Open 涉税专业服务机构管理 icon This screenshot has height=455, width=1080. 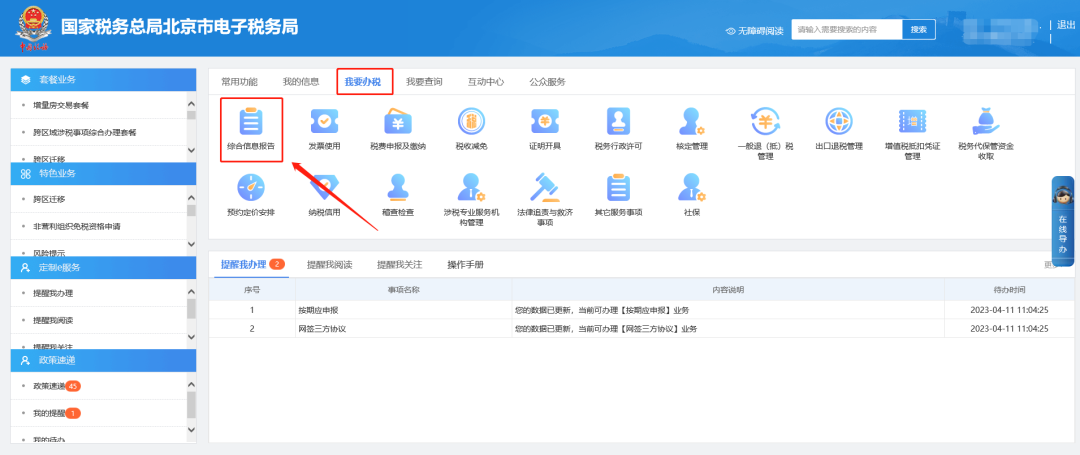tap(471, 187)
